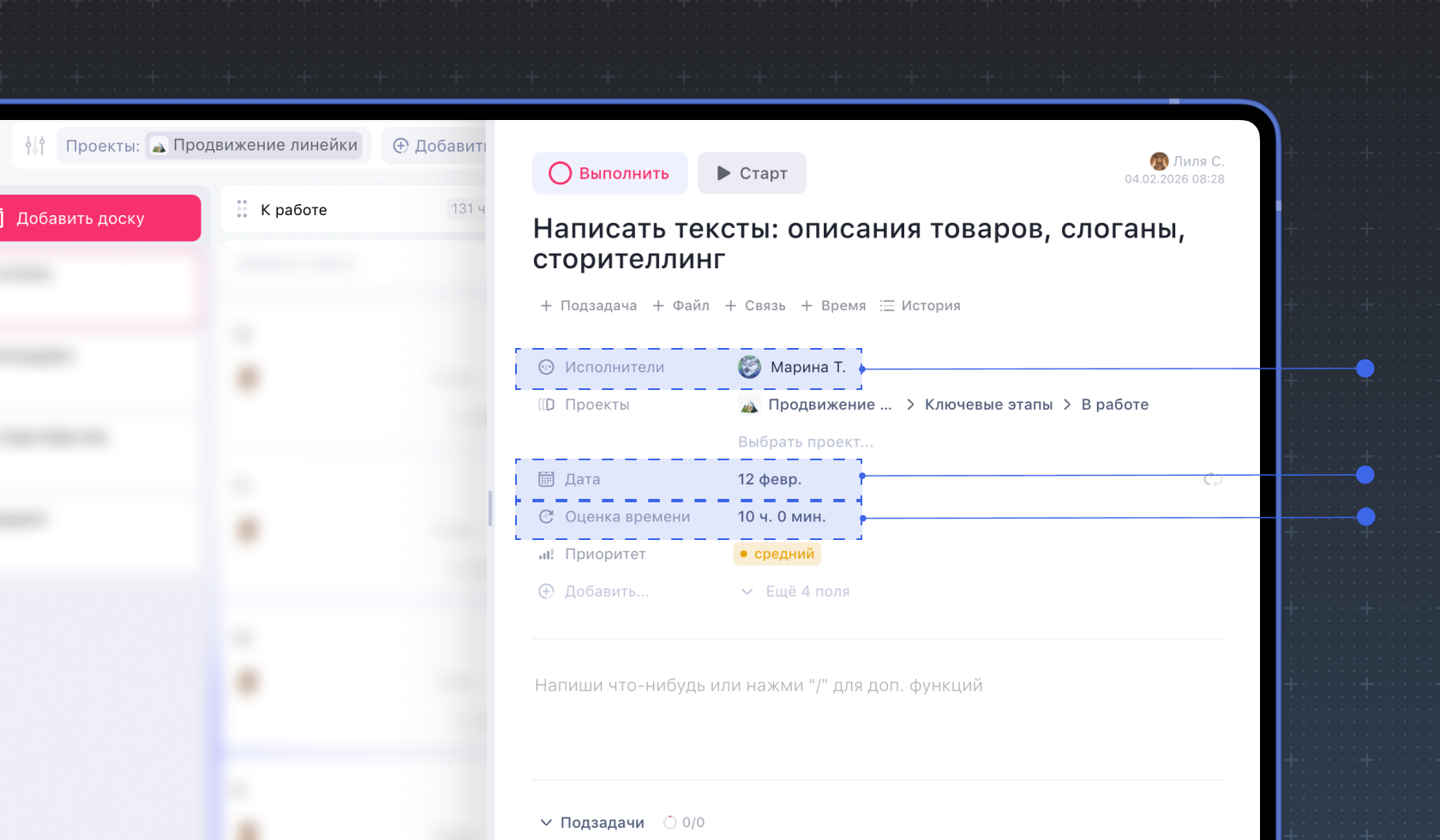This screenshot has width=1440, height=840.
Task: Click the recurrence icon in Date row
Action: [1212, 479]
